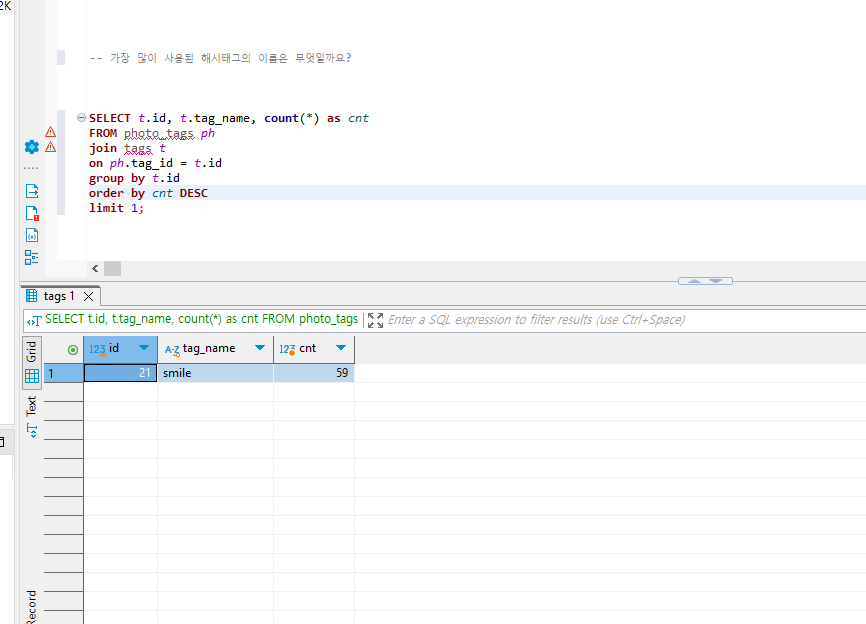Toggle the Record panel vertical tab
Screen dimensions: 866x624
pyautogui.click(x=31, y=607)
